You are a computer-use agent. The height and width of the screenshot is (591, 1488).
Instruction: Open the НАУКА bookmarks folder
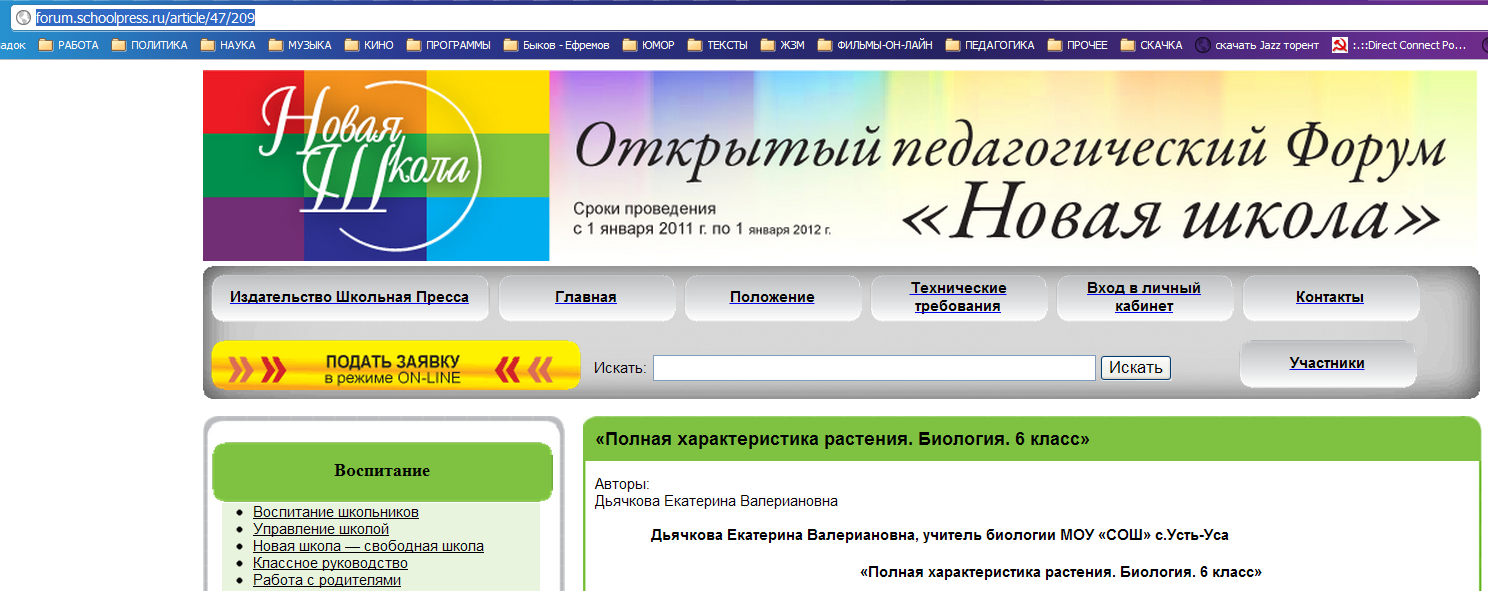228,45
